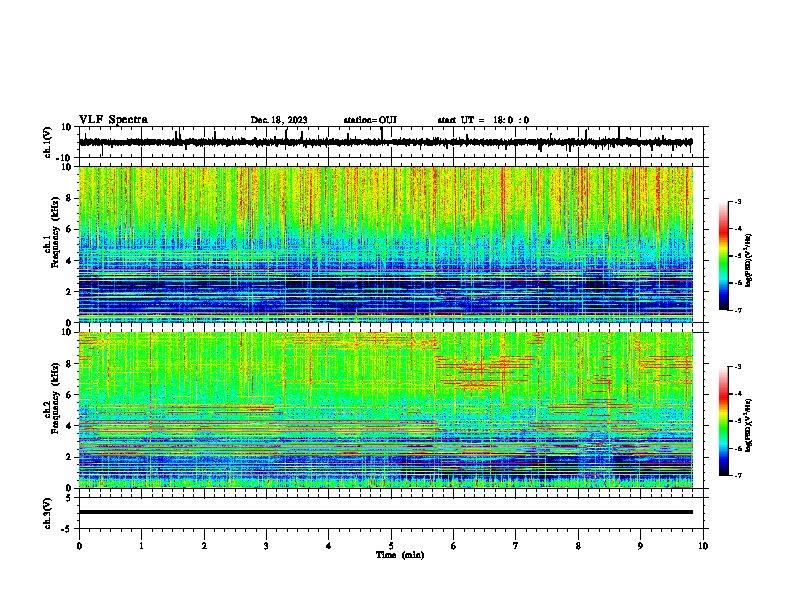Click the ch.3 flat black voltage trace
Viewport: 792px width, 612px height.
385,512
